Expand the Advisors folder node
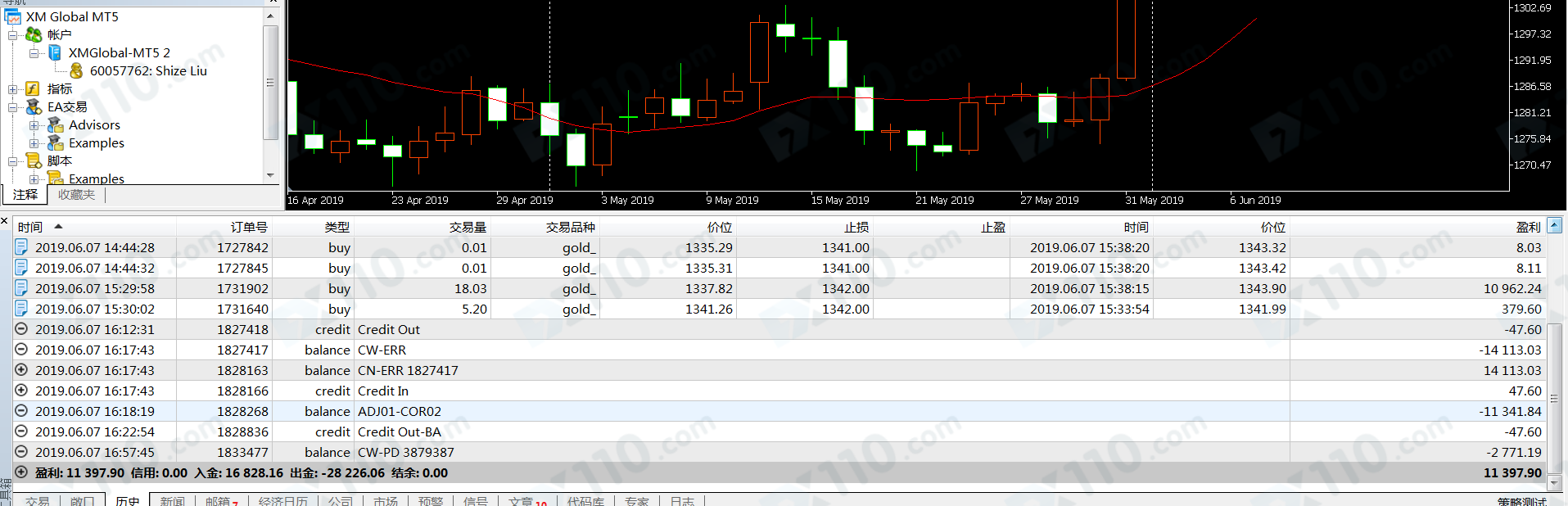 pos(34,125)
